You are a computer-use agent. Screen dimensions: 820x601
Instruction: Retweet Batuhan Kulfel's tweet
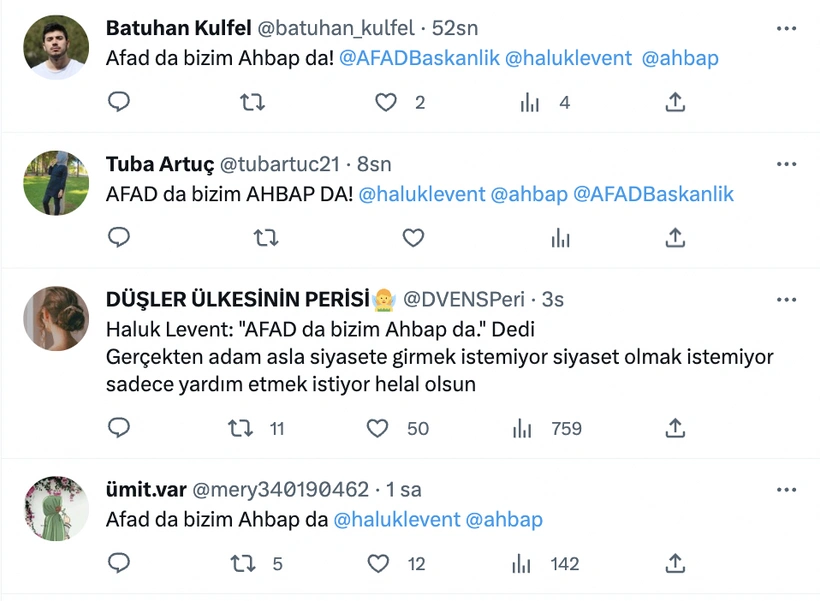point(252,102)
